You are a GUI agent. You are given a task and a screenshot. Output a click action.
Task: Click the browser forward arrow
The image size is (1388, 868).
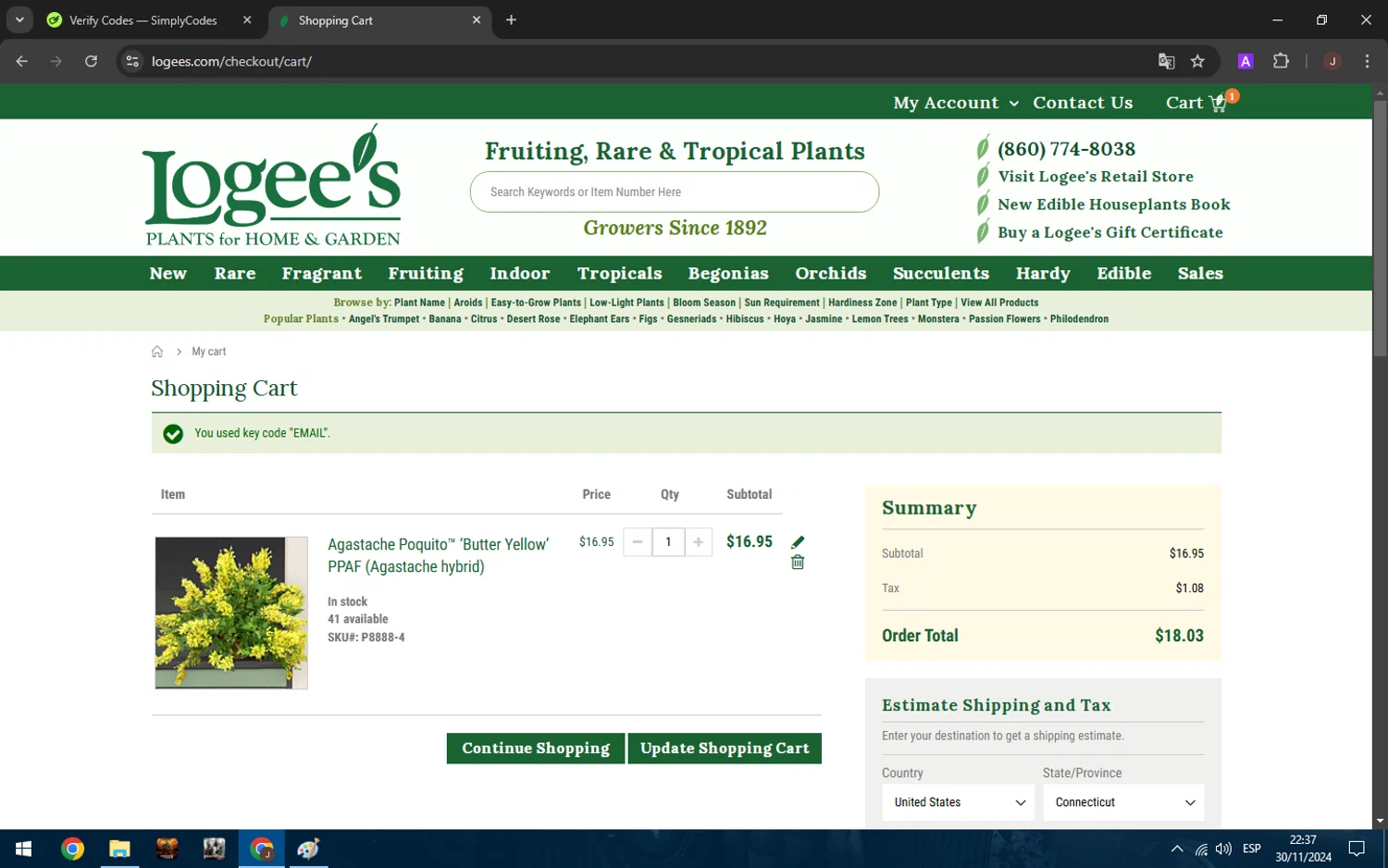point(56,61)
